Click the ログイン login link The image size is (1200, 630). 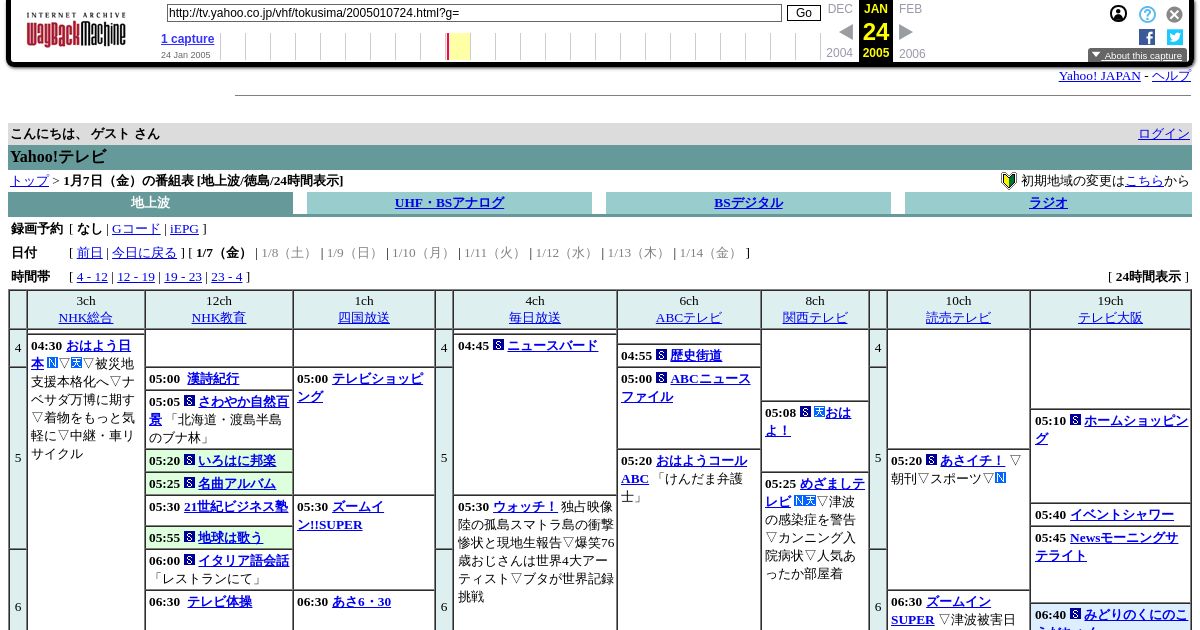[x=1164, y=134]
